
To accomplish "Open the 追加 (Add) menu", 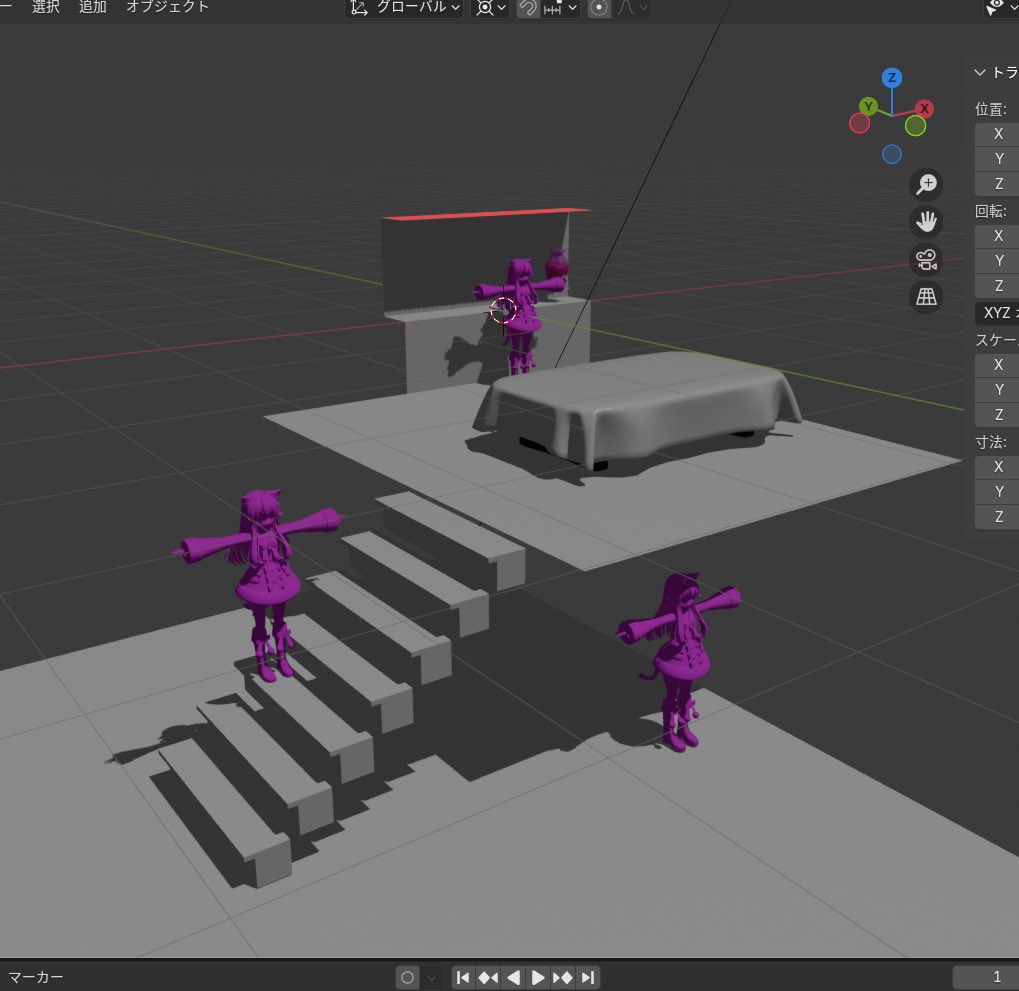I will click(93, 6).
